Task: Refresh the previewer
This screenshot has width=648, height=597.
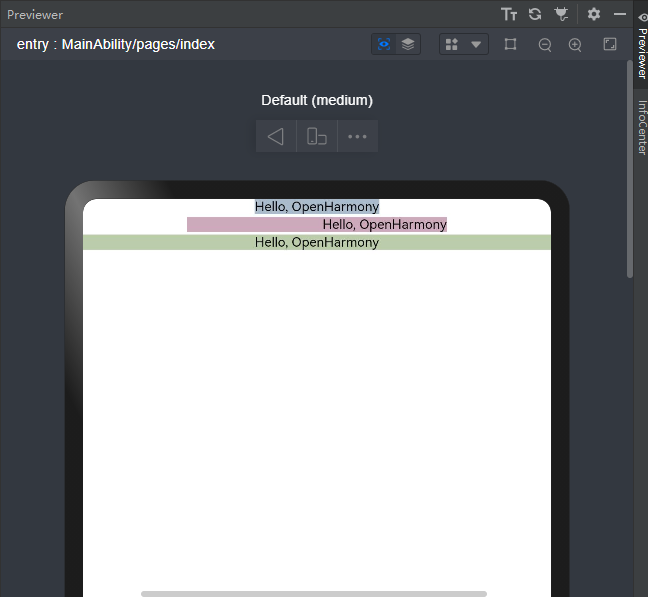Action: 535,14
